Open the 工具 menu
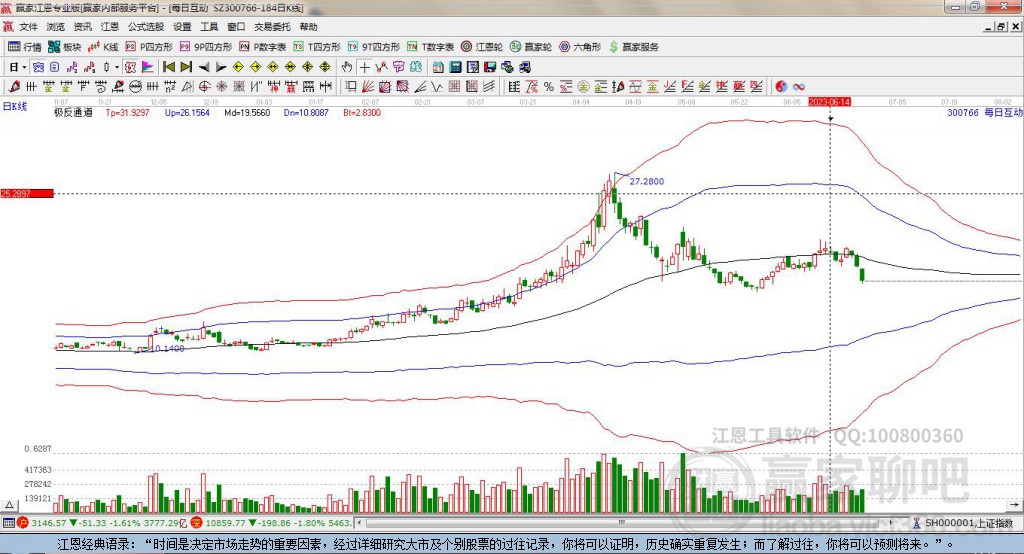This screenshot has height=554, width=1024. click(209, 27)
